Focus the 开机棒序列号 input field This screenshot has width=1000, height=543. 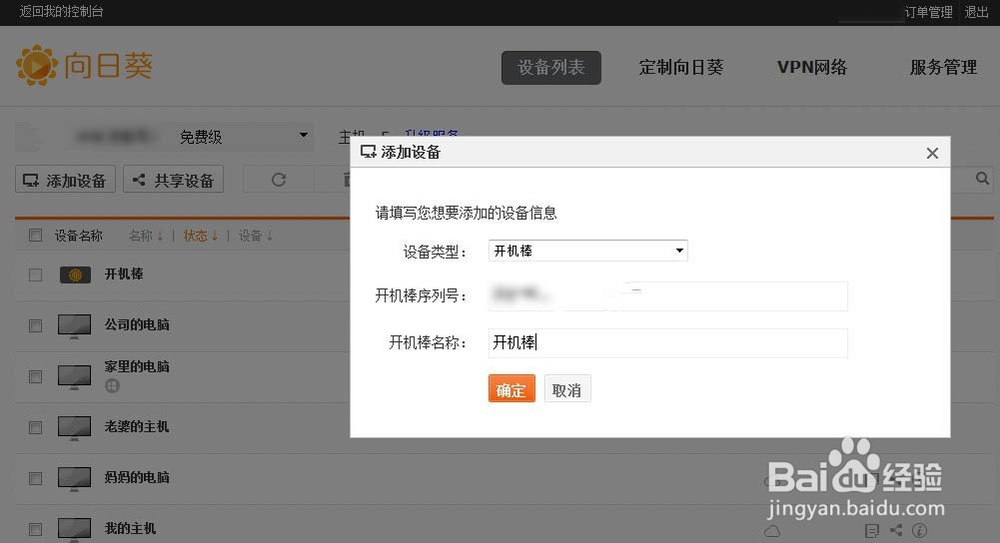pos(668,295)
